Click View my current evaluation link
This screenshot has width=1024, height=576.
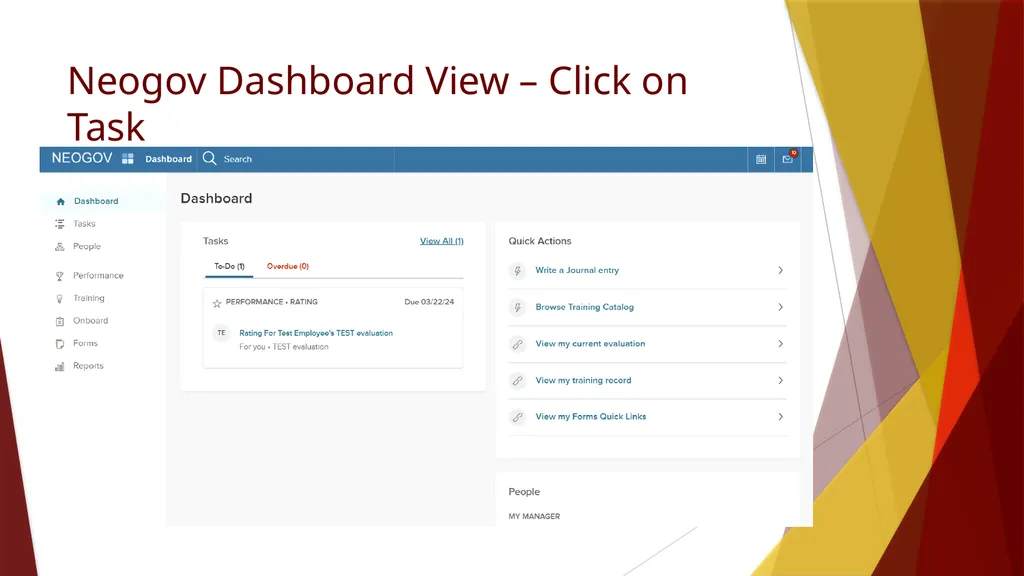pos(590,344)
